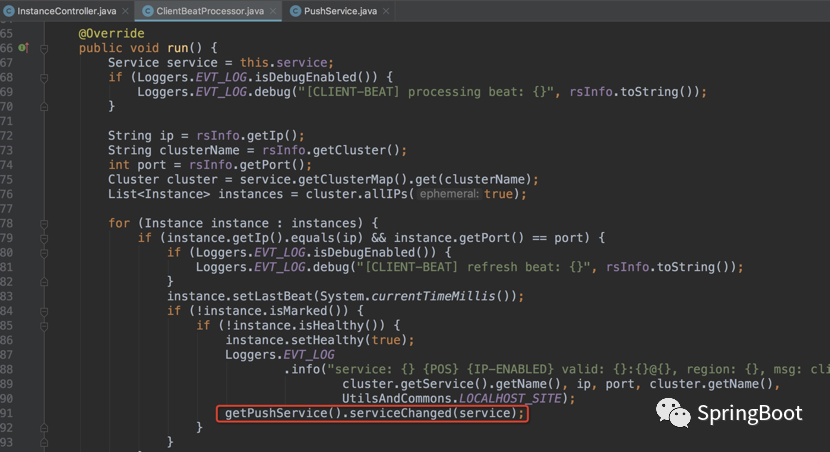Click the class icon on ClientBeatProcessor.java tab
Screen dimensions: 830x452
tap(148, 11)
